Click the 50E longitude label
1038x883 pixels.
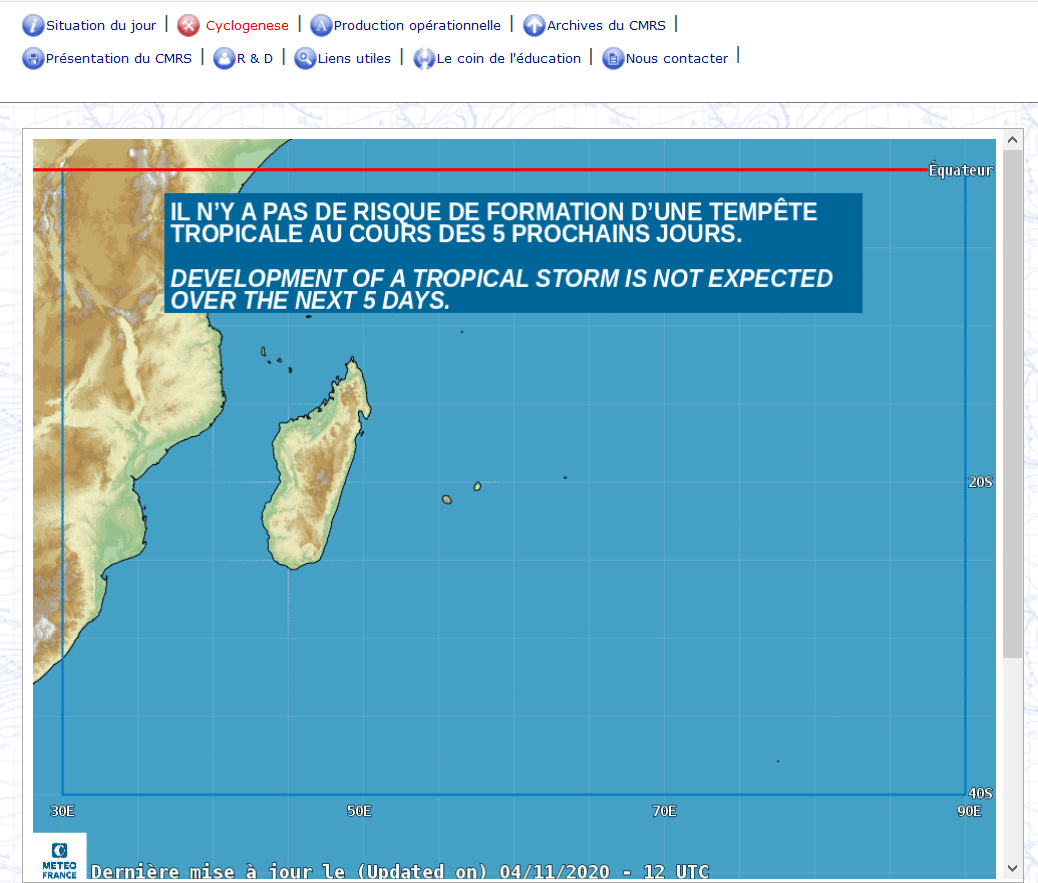click(x=359, y=811)
